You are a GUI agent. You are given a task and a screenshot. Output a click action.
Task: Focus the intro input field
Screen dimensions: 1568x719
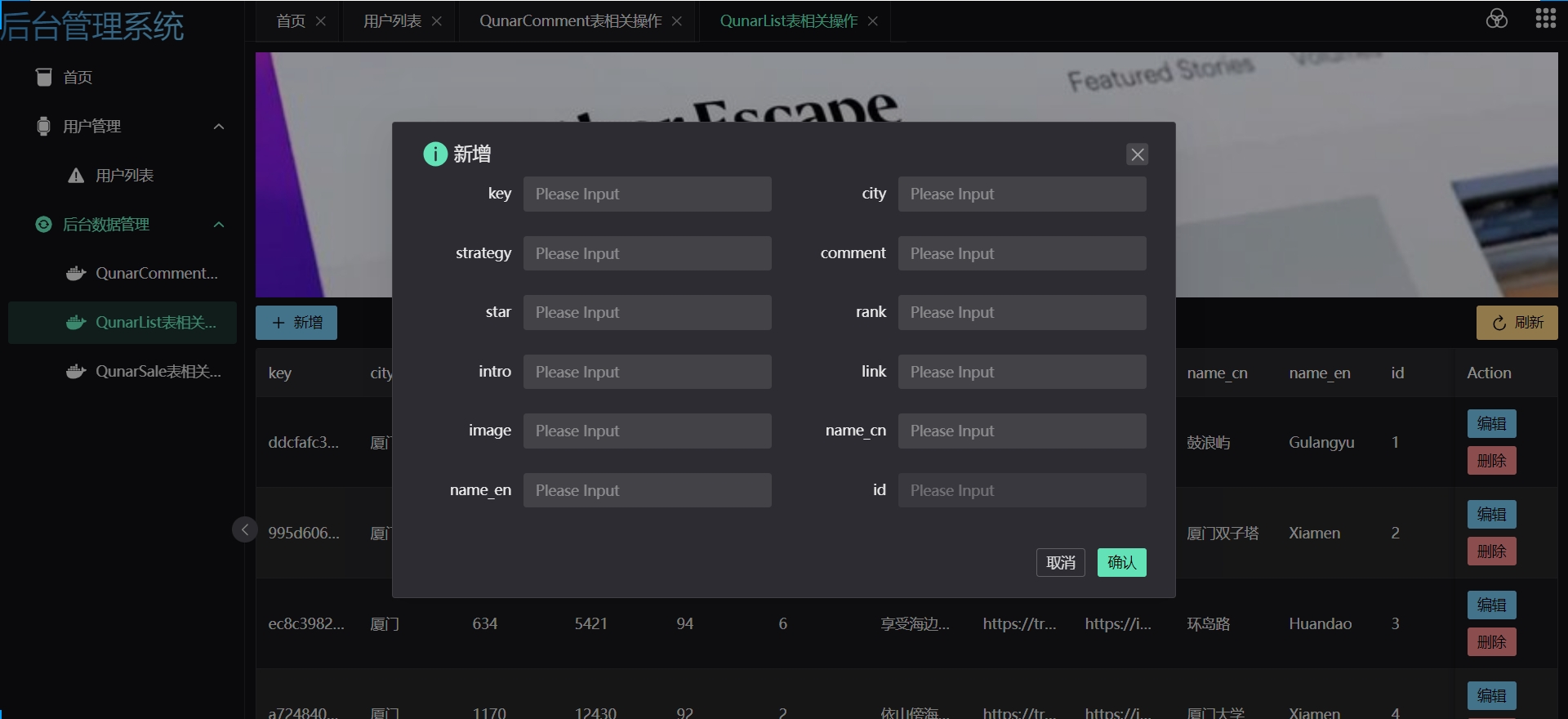click(x=648, y=372)
